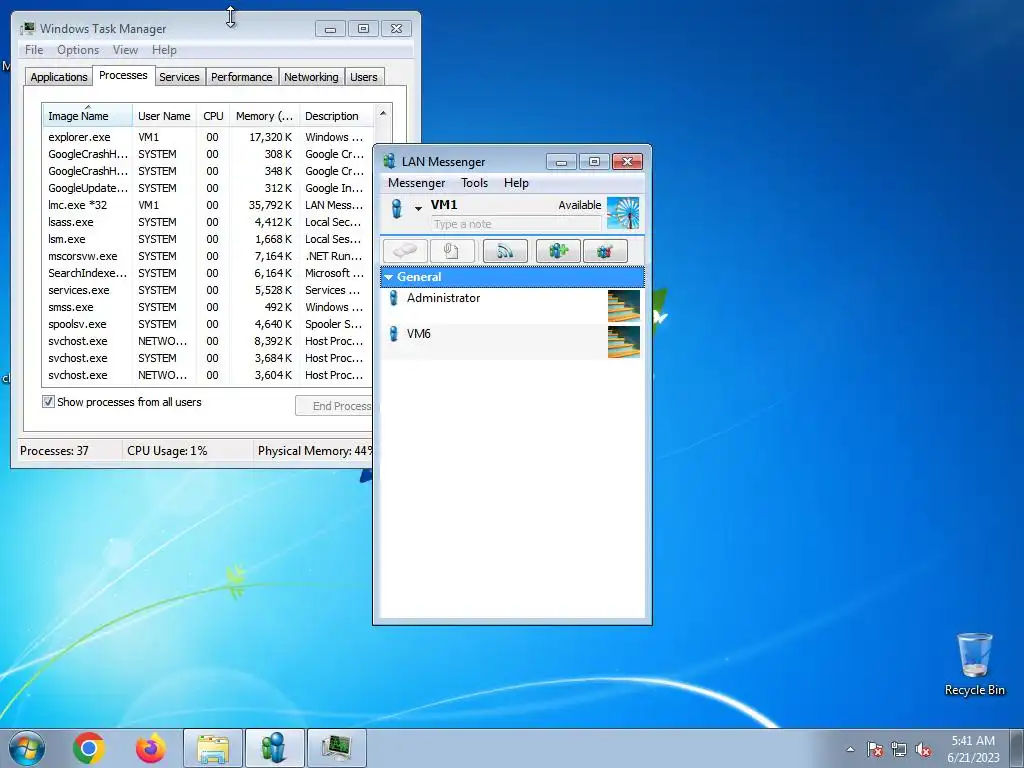Click the start chat conversation toolbar button
Image resolution: width=1024 pixels, height=768 pixels.
406,251
